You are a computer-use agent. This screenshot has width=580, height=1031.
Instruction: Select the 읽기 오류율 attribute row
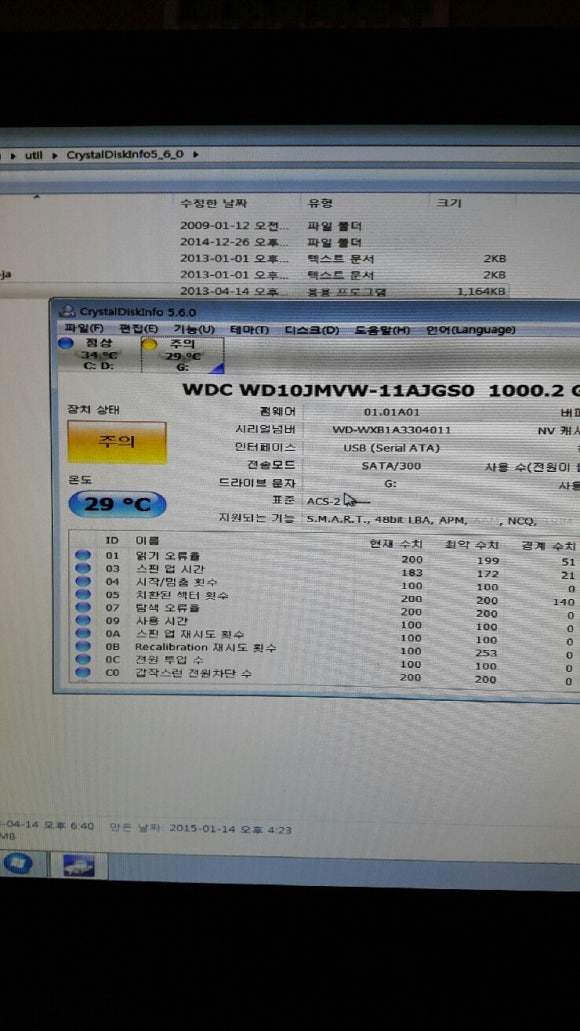(326, 558)
